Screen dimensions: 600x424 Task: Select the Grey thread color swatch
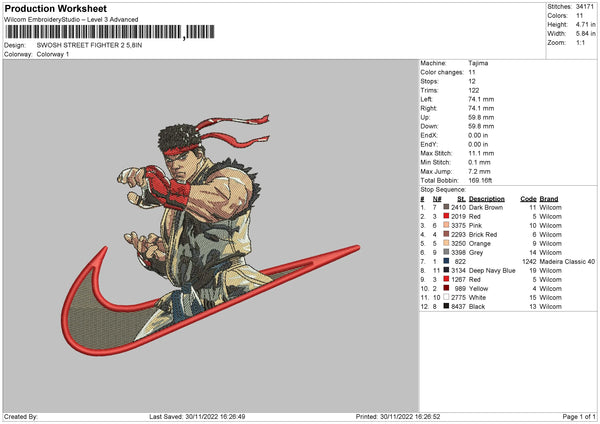click(x=446, y=252)
